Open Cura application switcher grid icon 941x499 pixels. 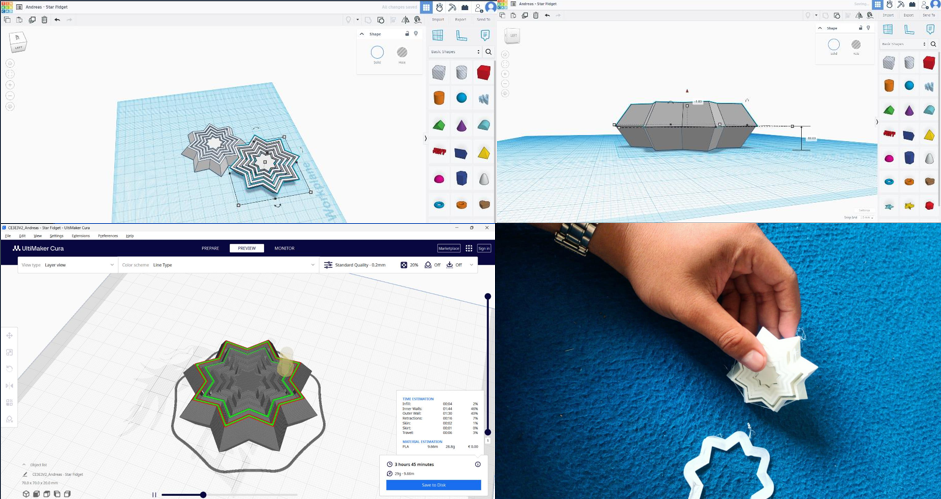coord(469,248)
